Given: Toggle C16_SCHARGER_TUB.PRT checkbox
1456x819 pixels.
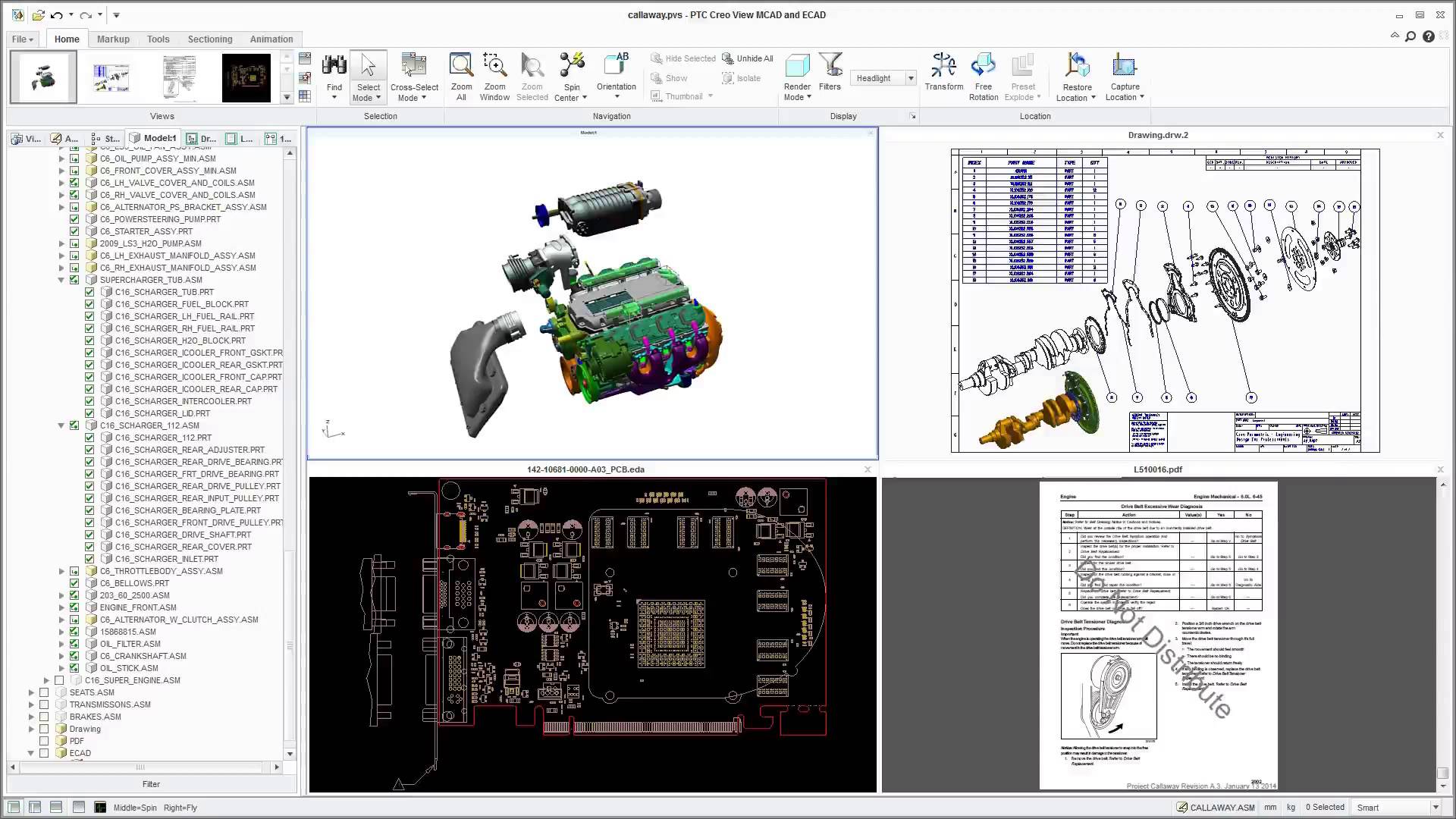Looking at the screenshot, I should [89, 292].
